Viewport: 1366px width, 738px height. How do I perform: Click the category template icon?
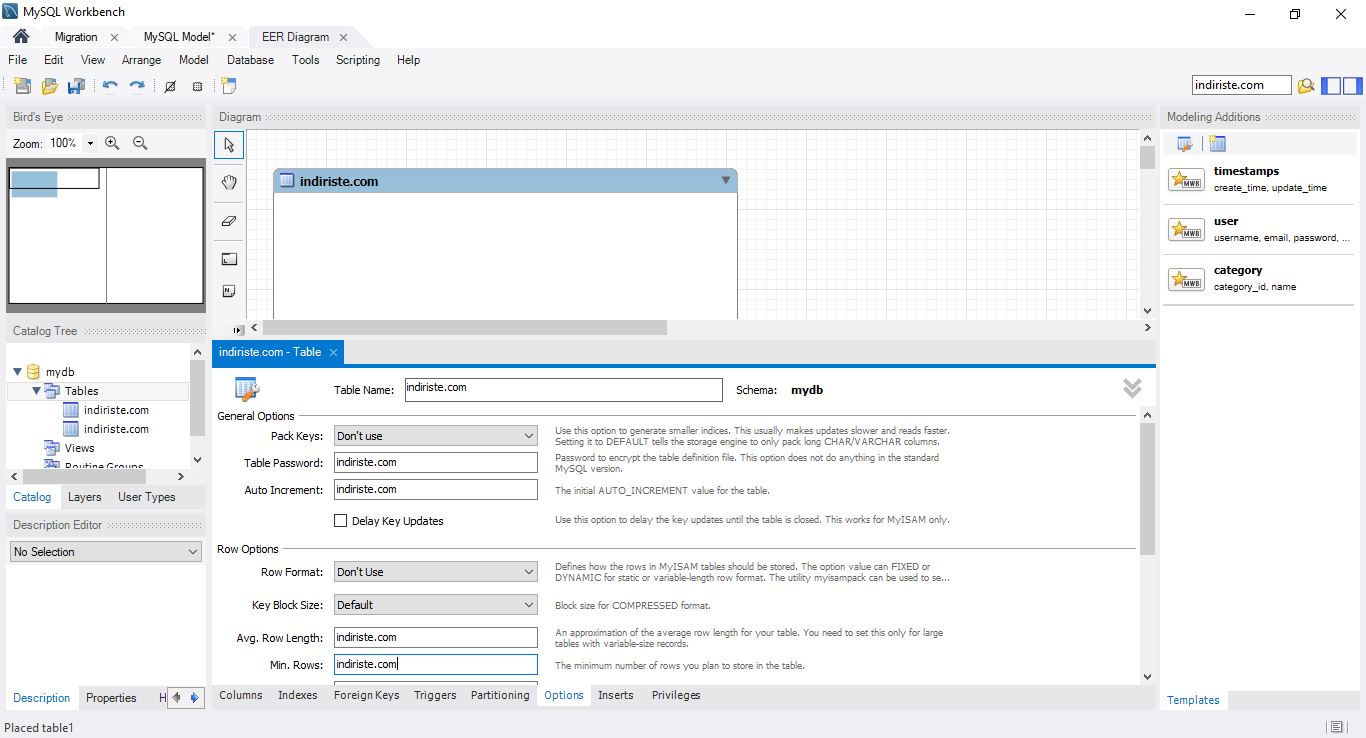click(1186, 279)
